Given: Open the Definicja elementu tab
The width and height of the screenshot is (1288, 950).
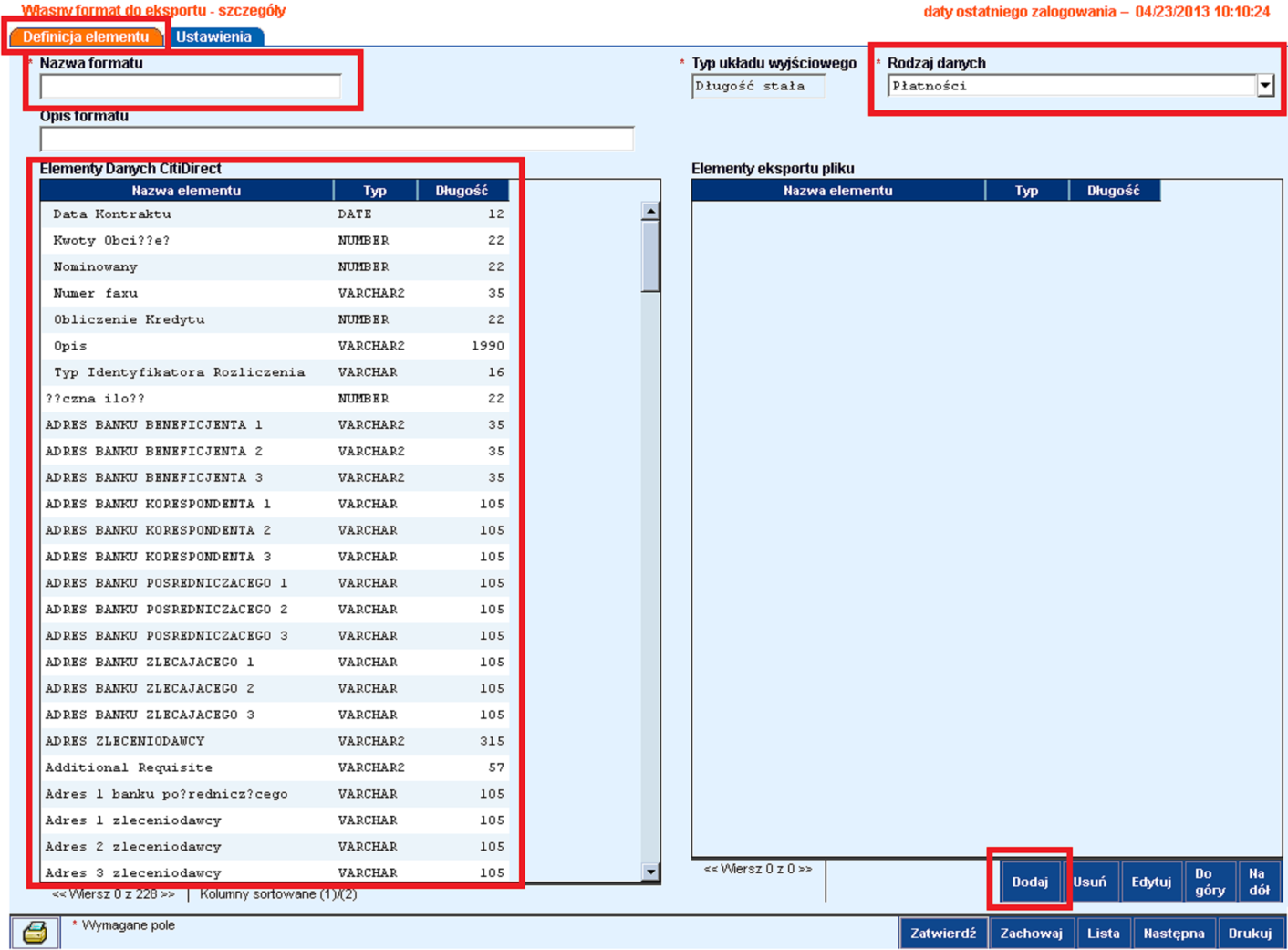Looking at the screenshot, I should pos(86,37).
